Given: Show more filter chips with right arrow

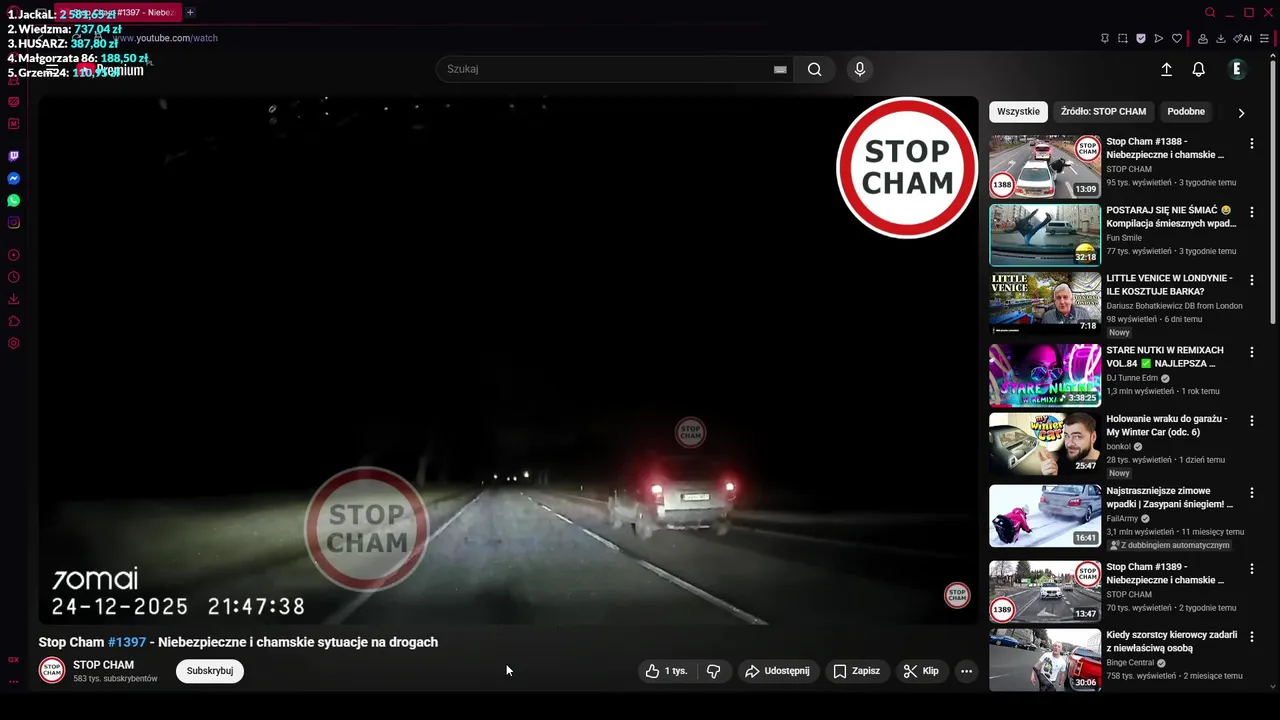Looking at the screenshot, I should [1241, 113].
